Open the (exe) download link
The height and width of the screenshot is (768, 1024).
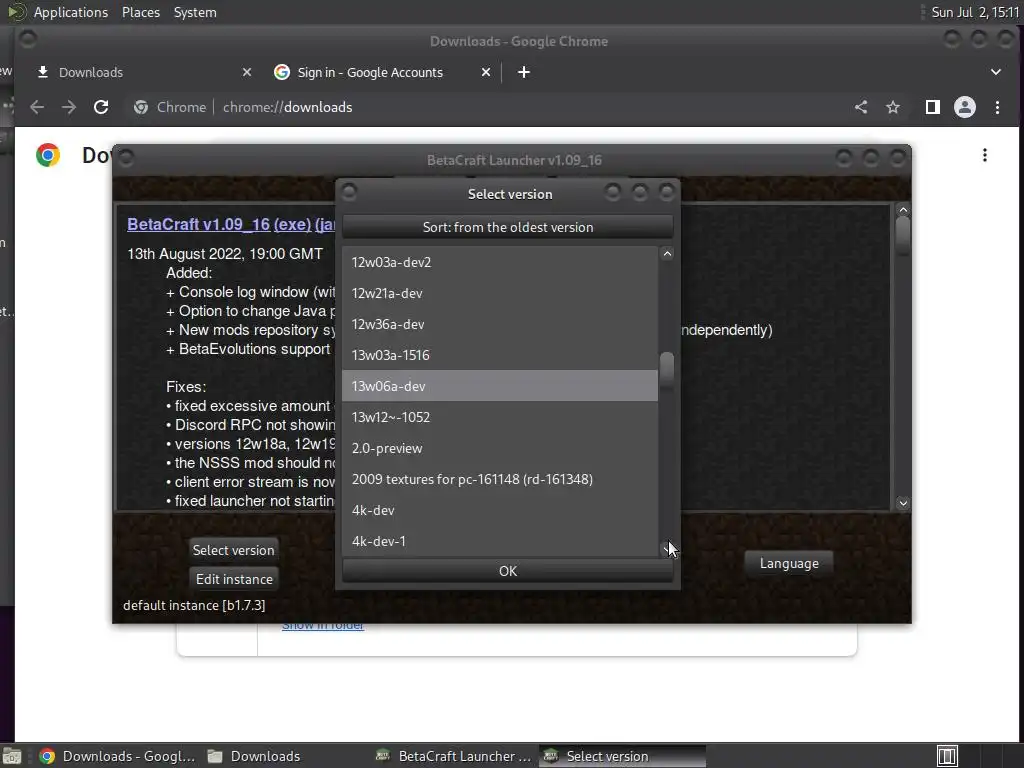tap(292, 224)
